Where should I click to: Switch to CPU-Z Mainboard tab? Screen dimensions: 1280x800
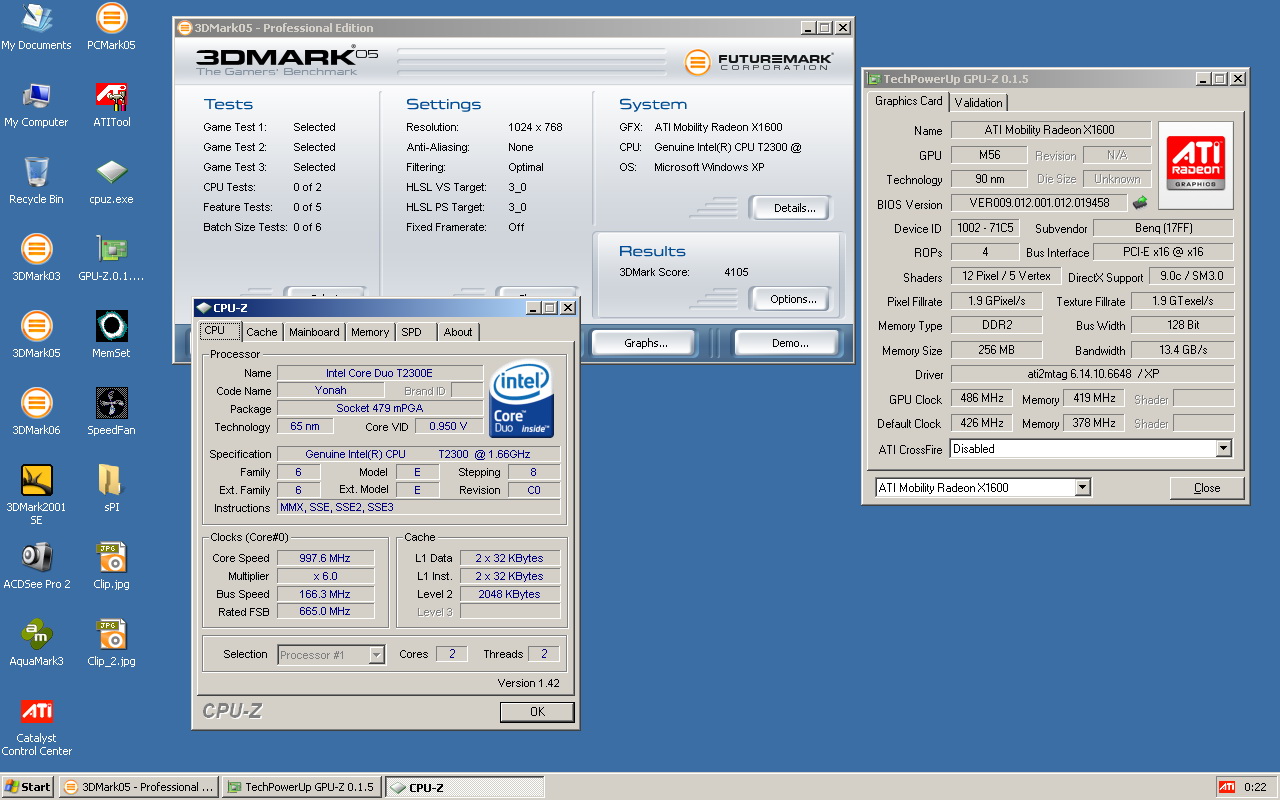[314, 332]
